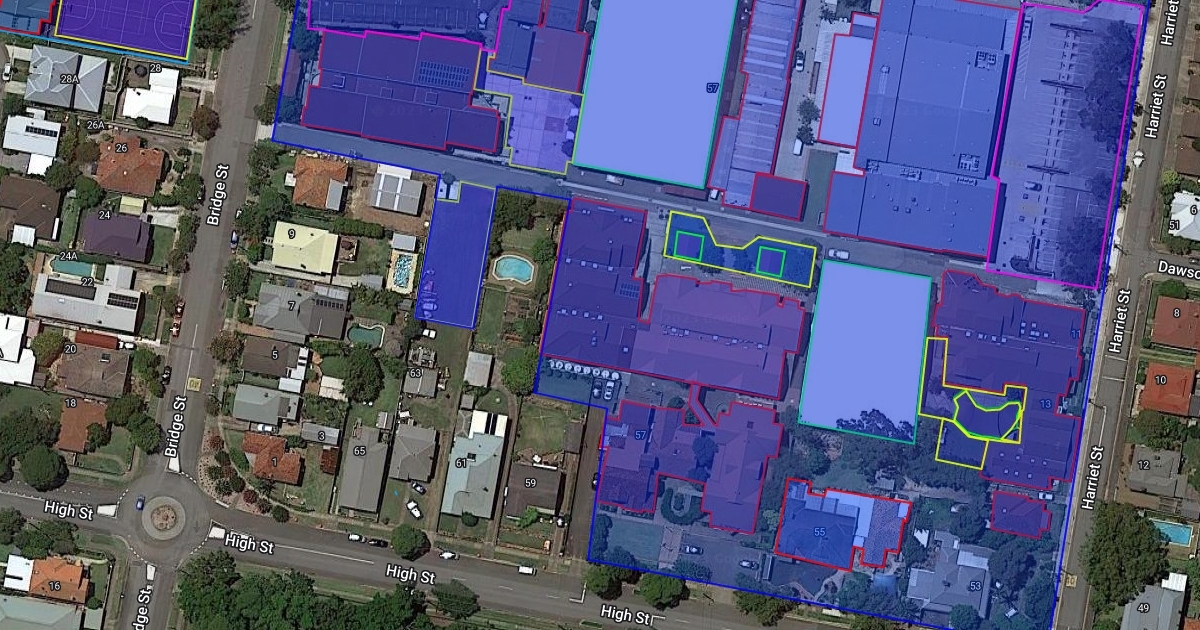Image resolution: width=1200 pixels, height=630 pixels.
Task: Click the roundabout center island
Action: click(163, 518)
